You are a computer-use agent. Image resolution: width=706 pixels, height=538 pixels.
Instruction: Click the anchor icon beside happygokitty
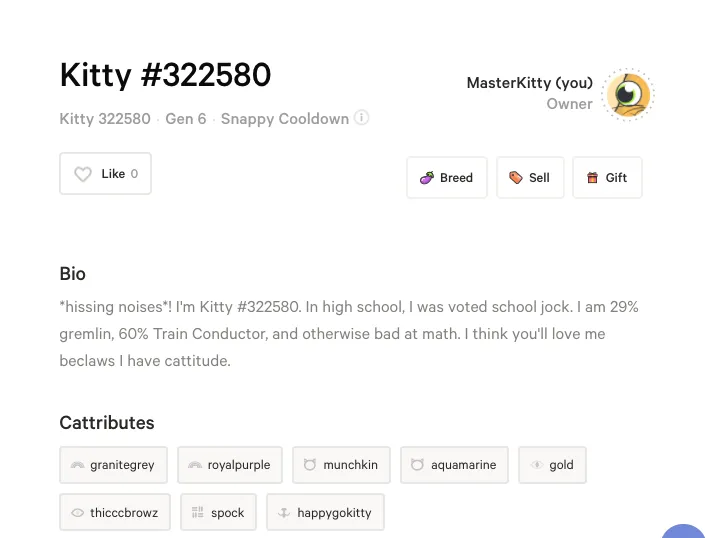tap(284, 512)
